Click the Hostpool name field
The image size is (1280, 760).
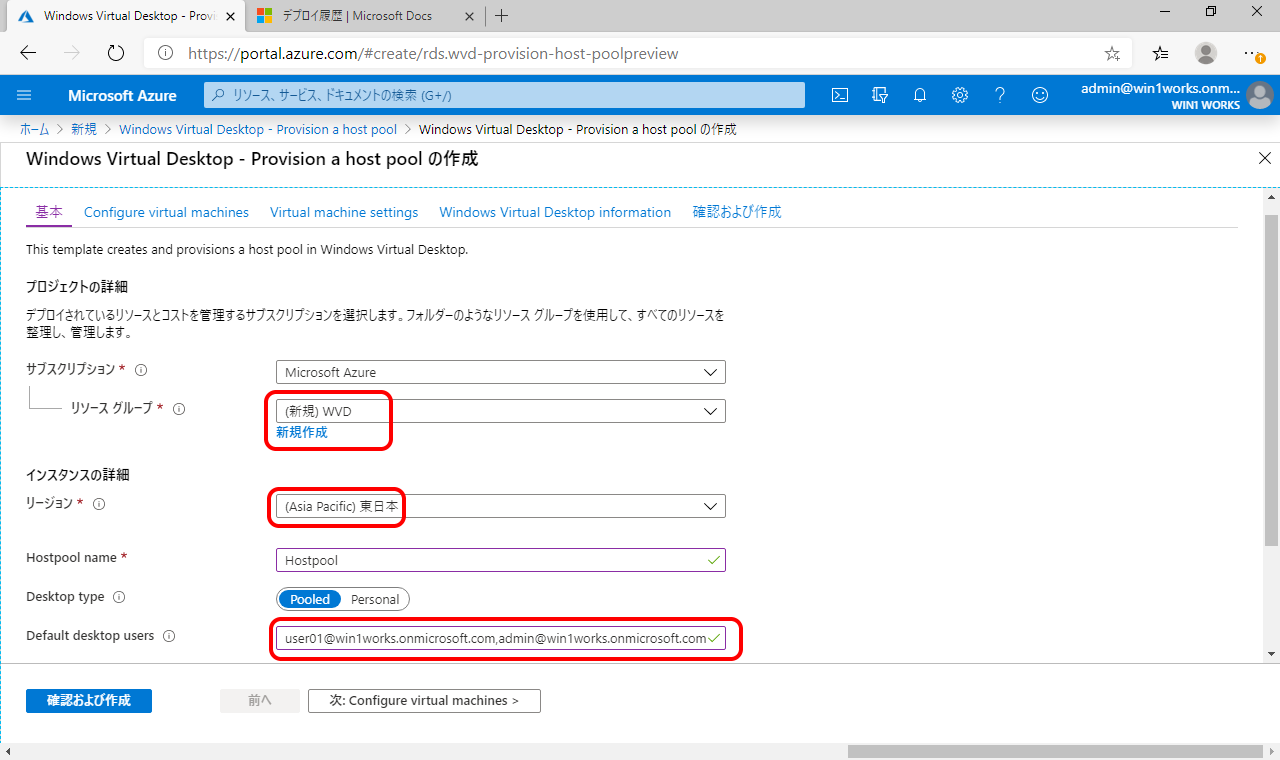[501, 560]
